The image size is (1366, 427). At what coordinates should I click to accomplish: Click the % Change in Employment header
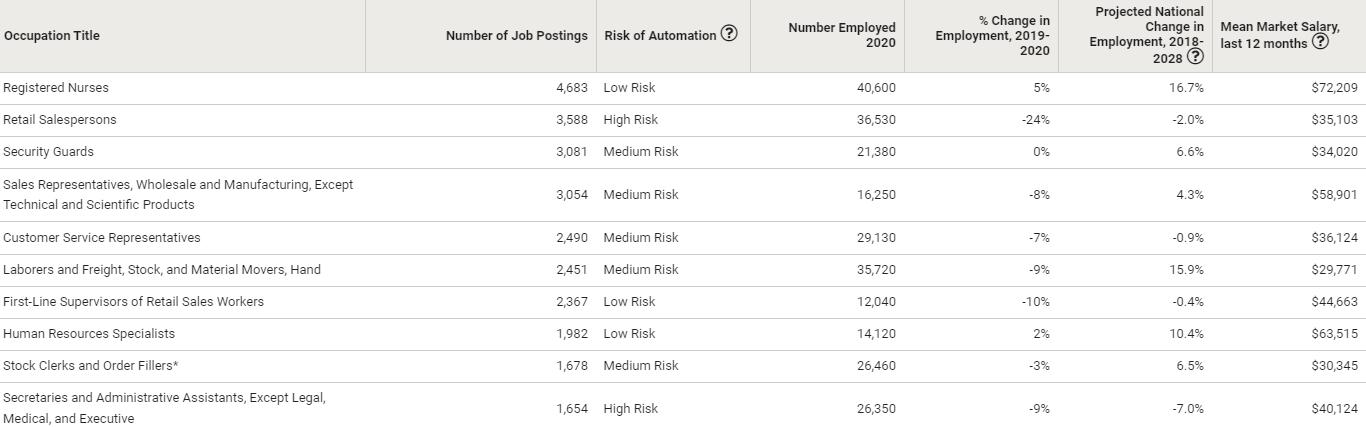click(x=992, y=35)
